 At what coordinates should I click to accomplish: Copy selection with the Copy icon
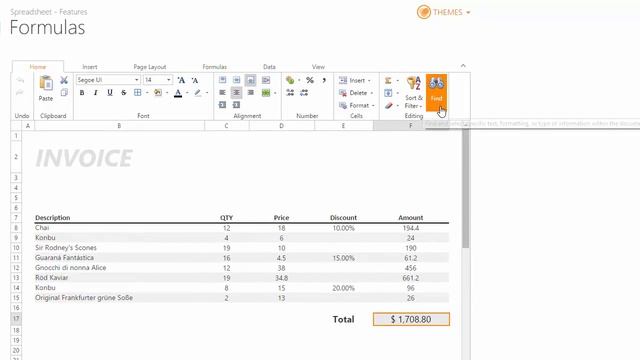(64, 93)
